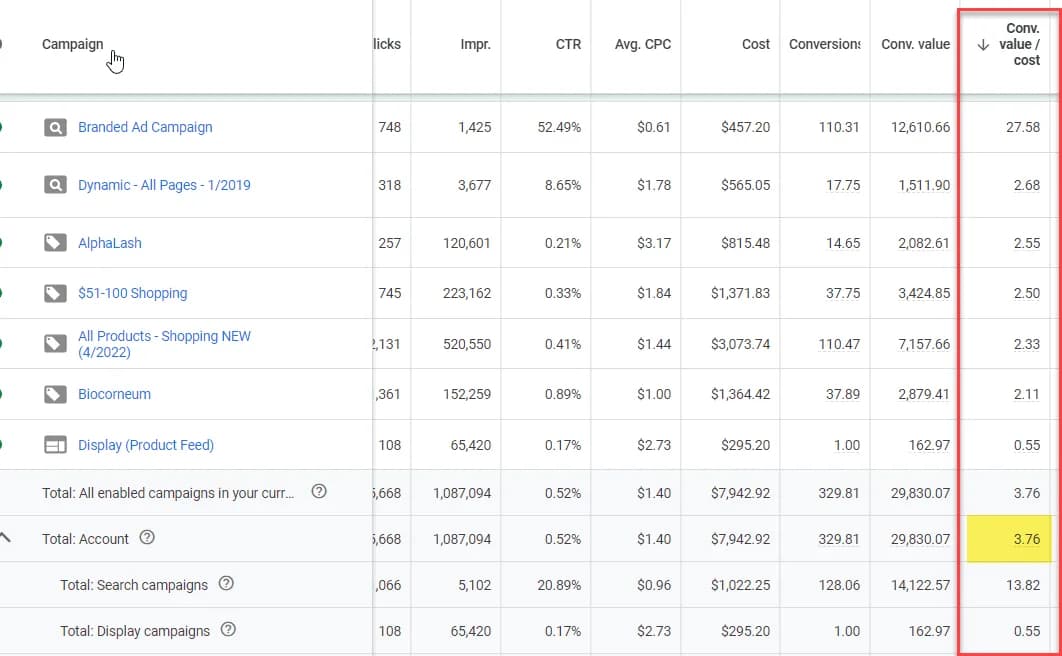
Task: Click the $3.17 Avg. CPC cell
Action: (x=654, y=243)
